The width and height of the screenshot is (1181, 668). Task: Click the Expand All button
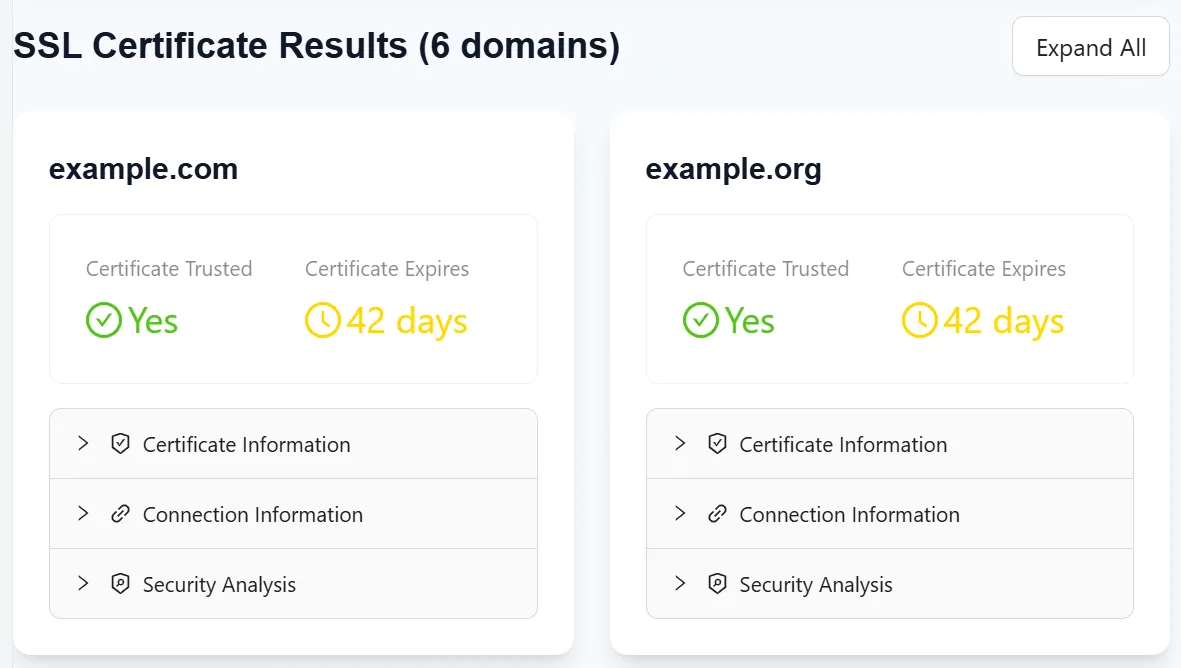1090,46
